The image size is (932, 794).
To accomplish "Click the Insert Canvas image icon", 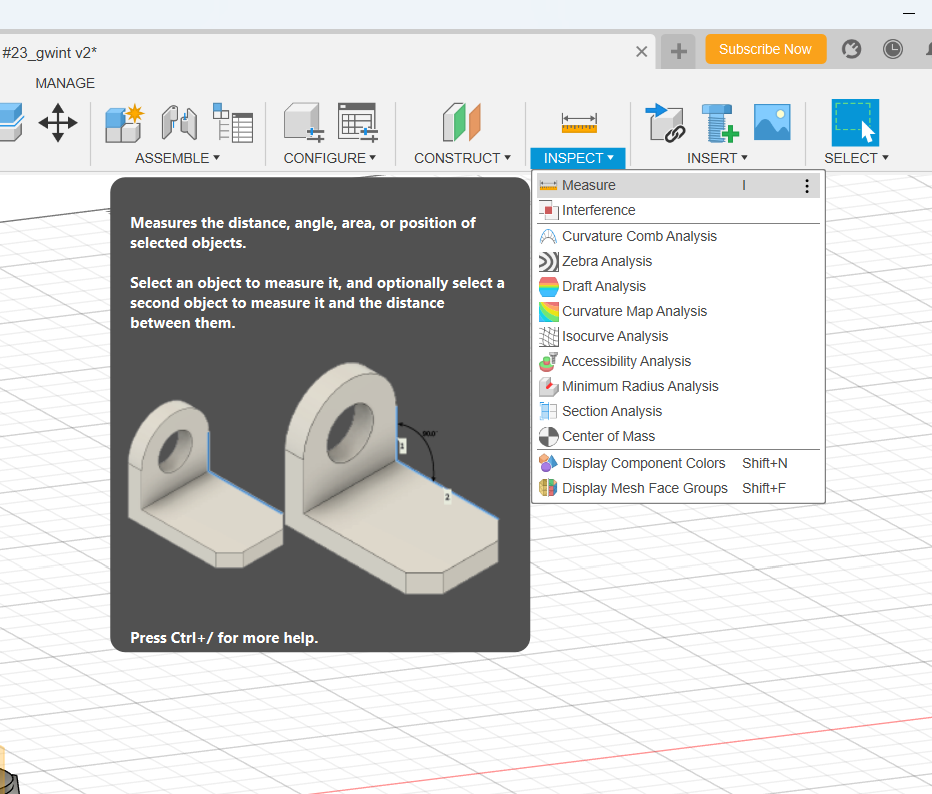I will [772, 122].
